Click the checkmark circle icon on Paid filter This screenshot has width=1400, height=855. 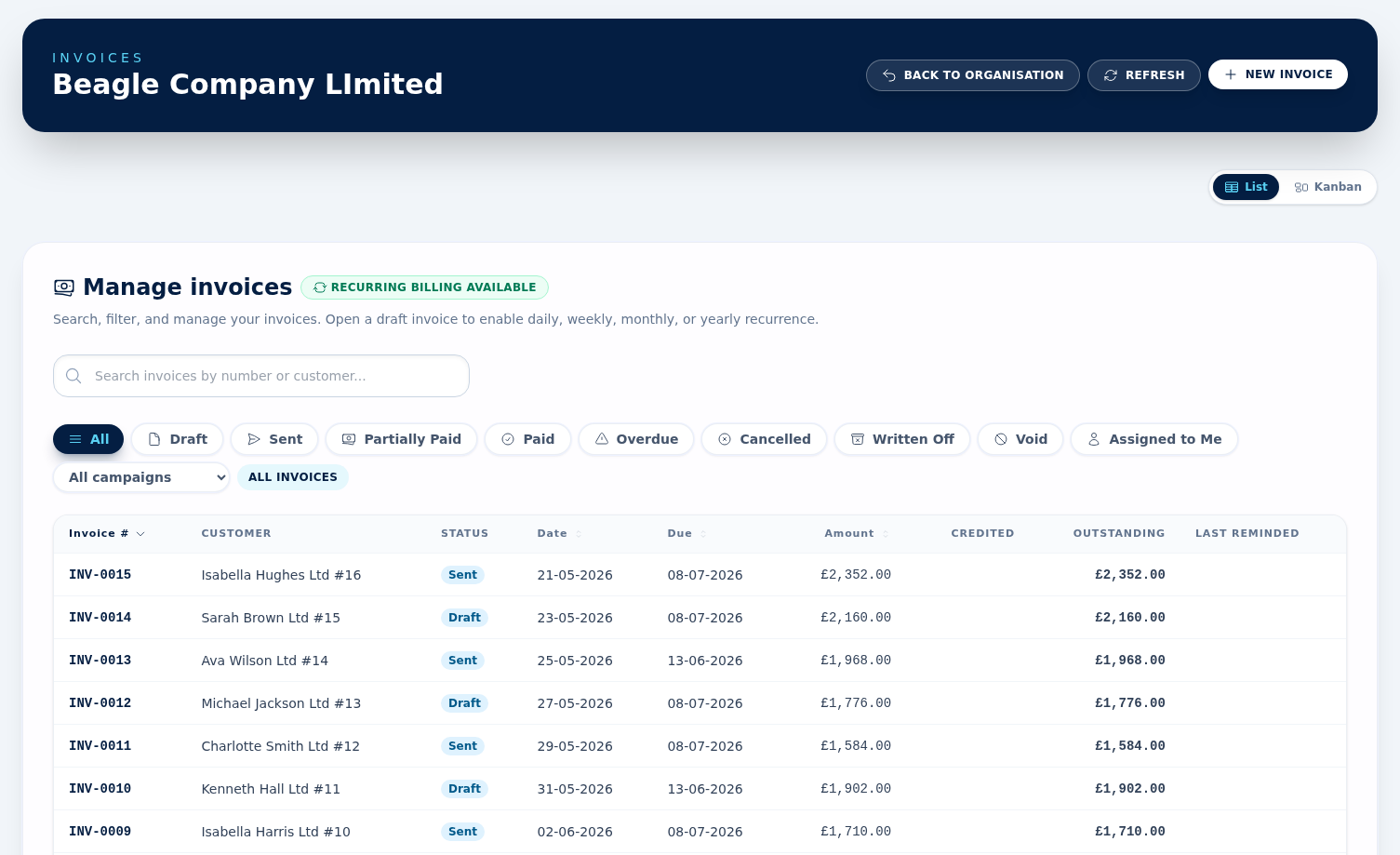click(x=508, y=439)
